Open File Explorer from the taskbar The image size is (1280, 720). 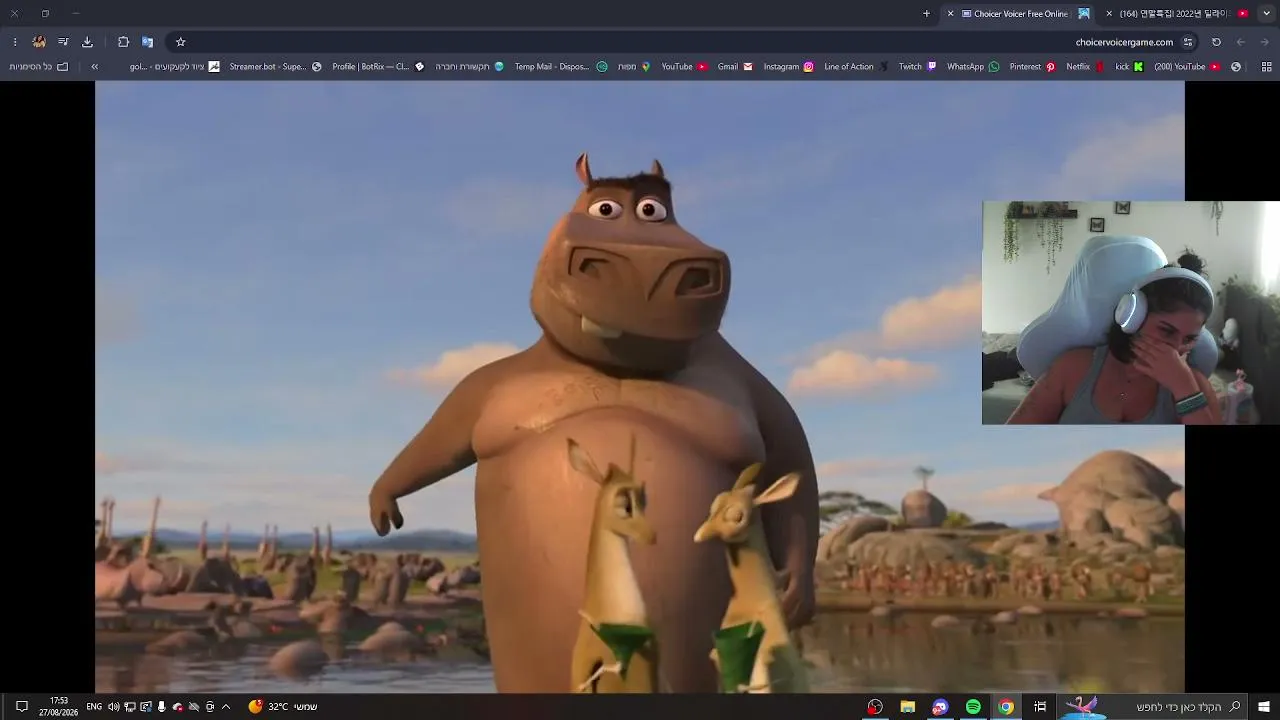pyautogui.click(x=907, y=707)
